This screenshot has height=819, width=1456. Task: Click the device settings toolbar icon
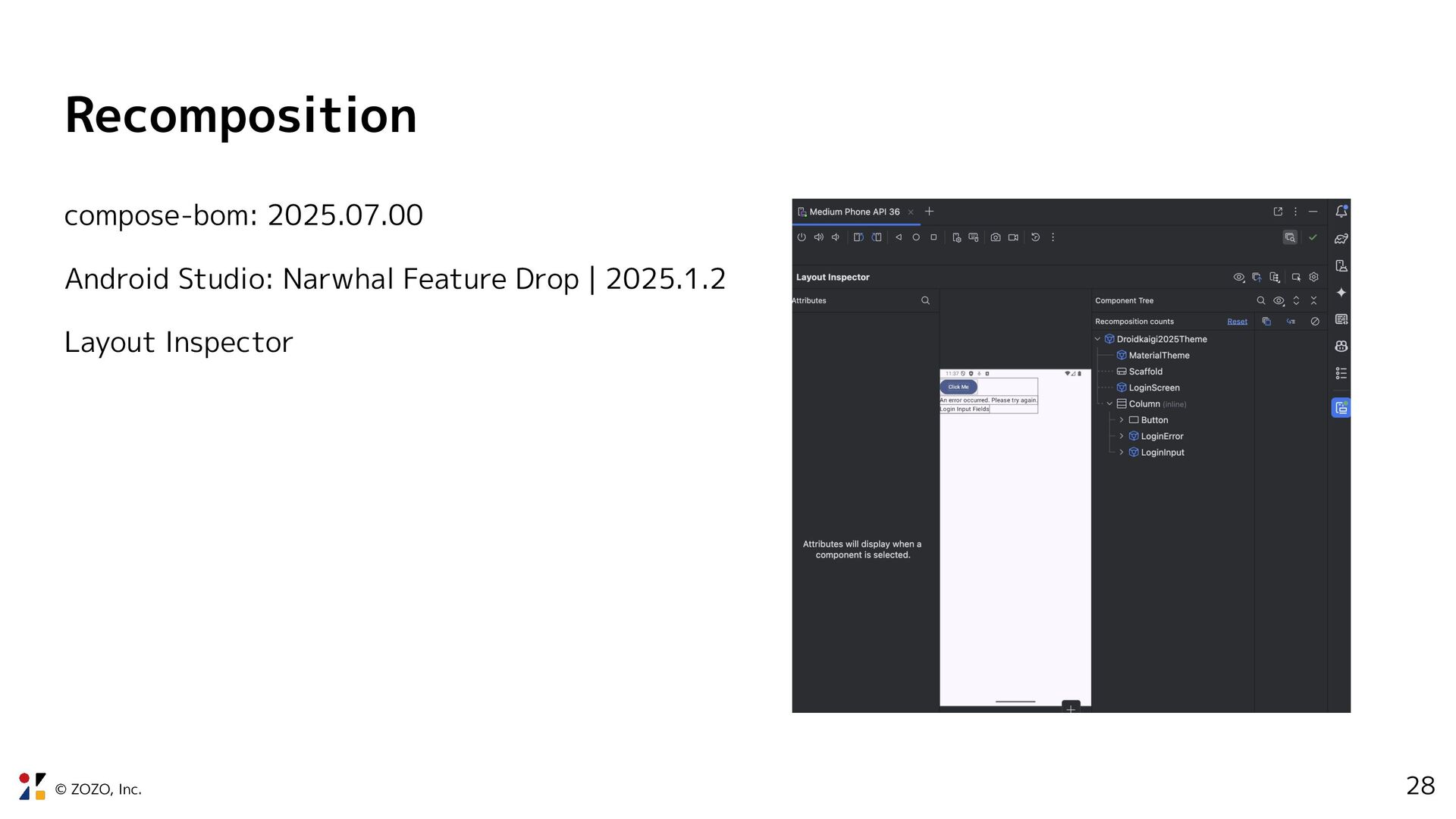click(x=956, y=237)
